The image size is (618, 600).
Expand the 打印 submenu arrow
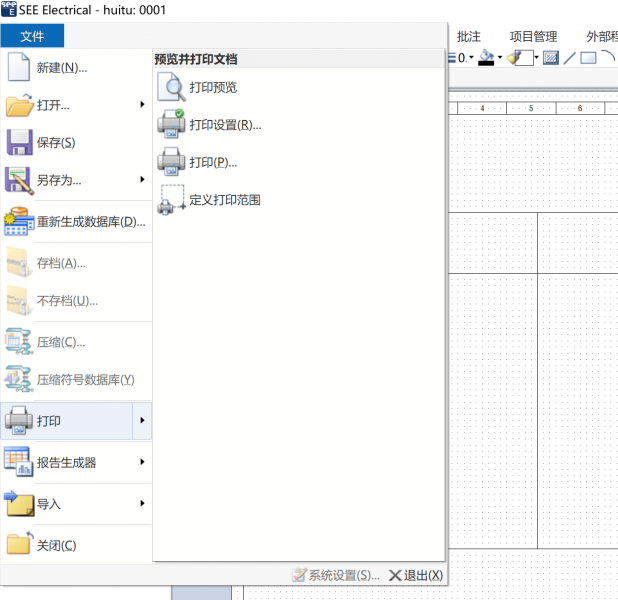142,421
